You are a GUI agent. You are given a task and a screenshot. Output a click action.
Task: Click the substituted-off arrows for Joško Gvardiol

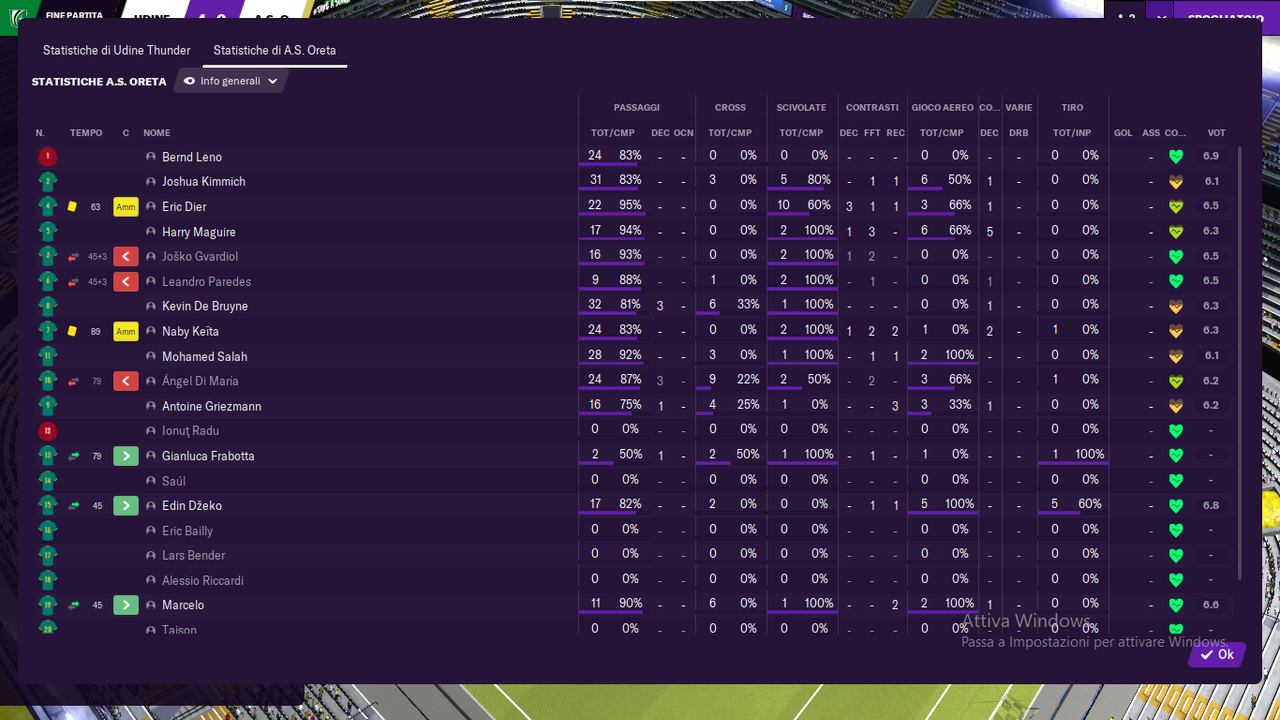click(73, 257)
